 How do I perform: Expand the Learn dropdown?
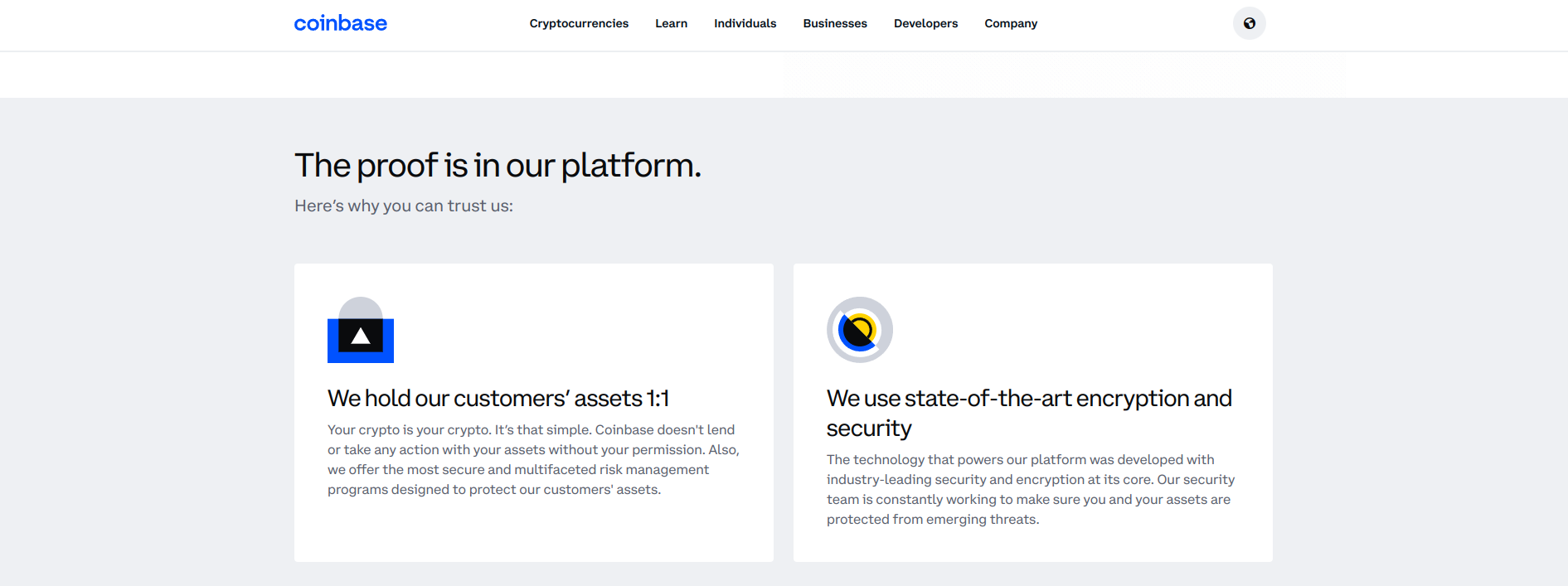(x=671, y=23)
